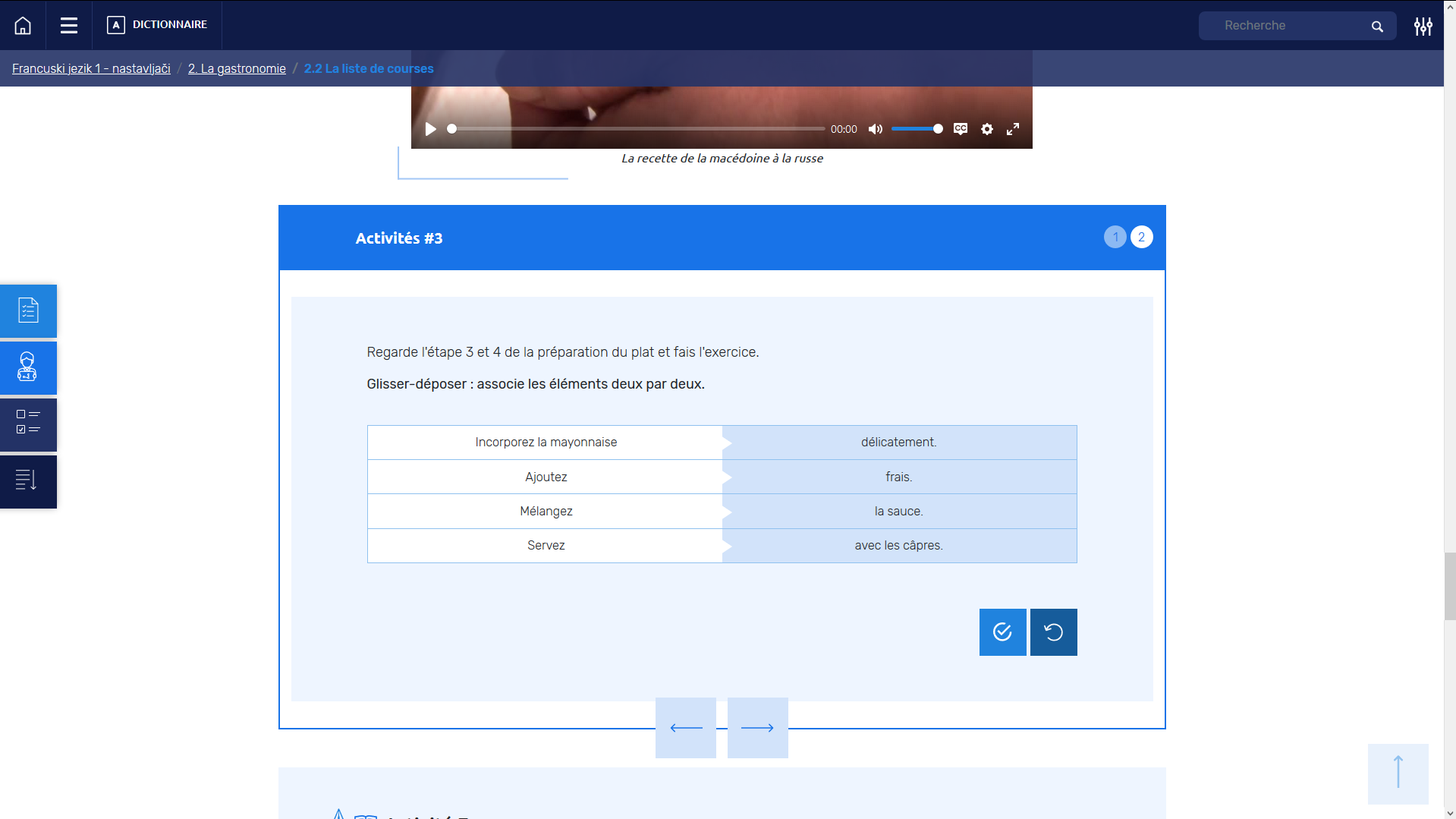Check the exercise answers
Viewport: 1456px width, 819px height.
tap(1002, 632)
